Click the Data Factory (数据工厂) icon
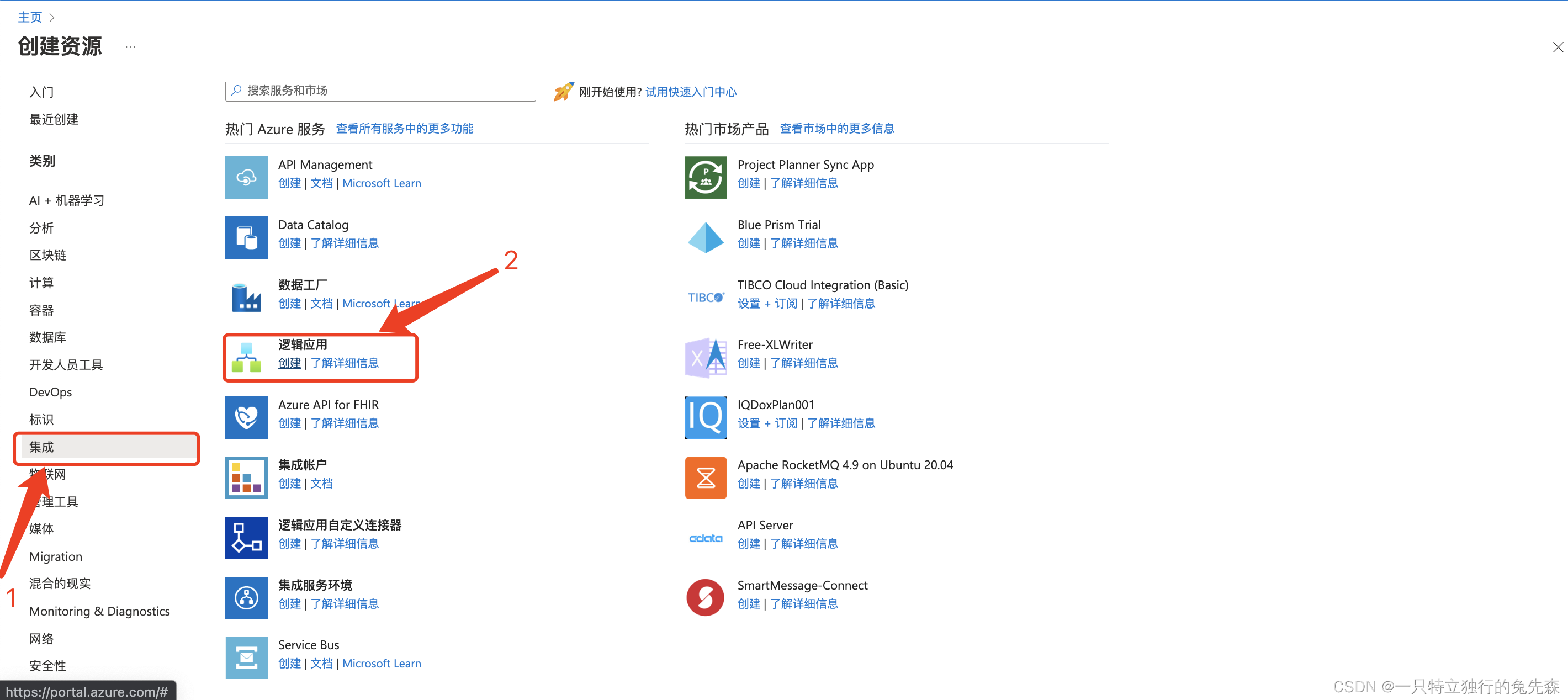 [x=246, y=297]
